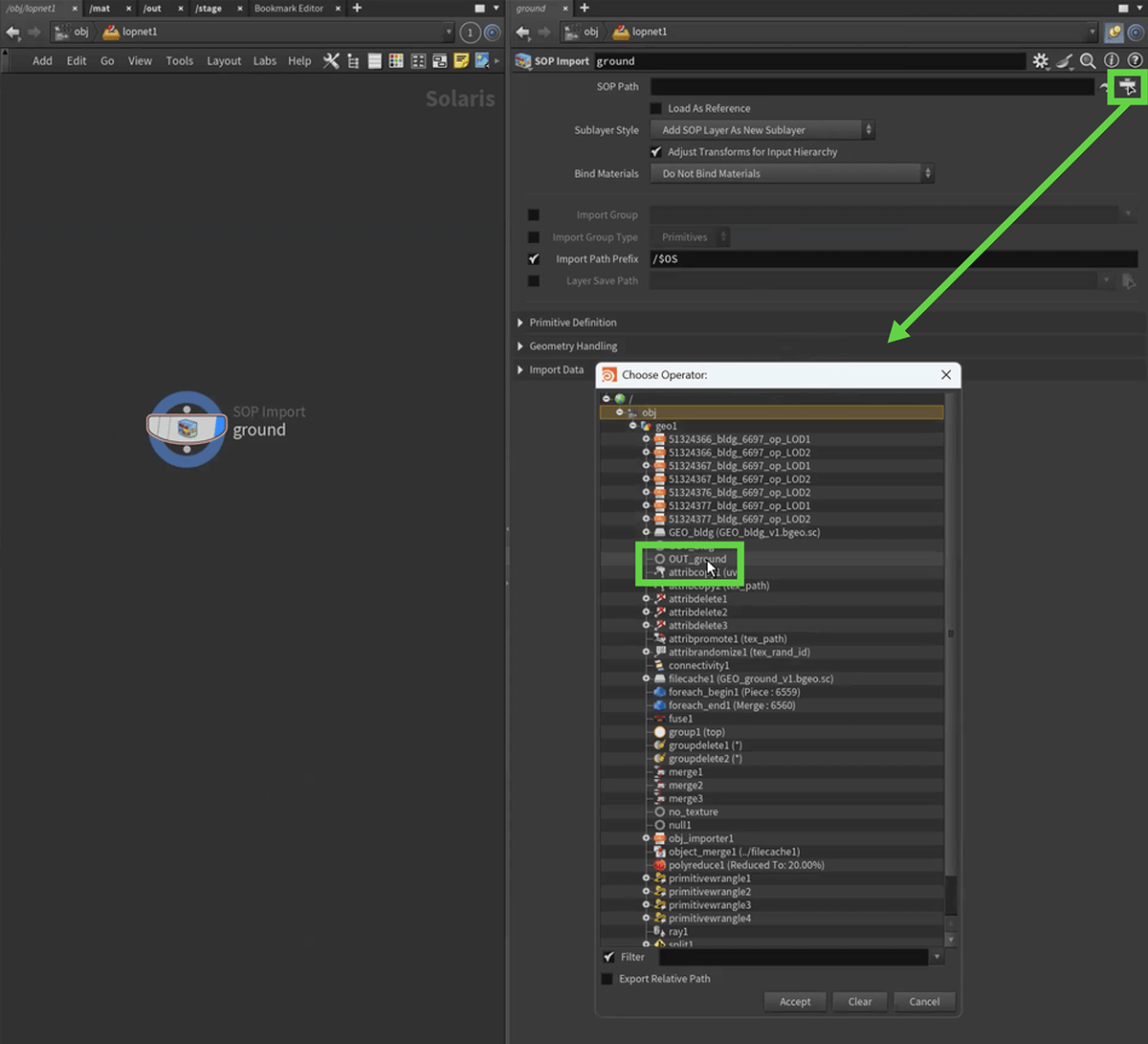
Task: Open the node info icon
Action: coord(1112,61)
